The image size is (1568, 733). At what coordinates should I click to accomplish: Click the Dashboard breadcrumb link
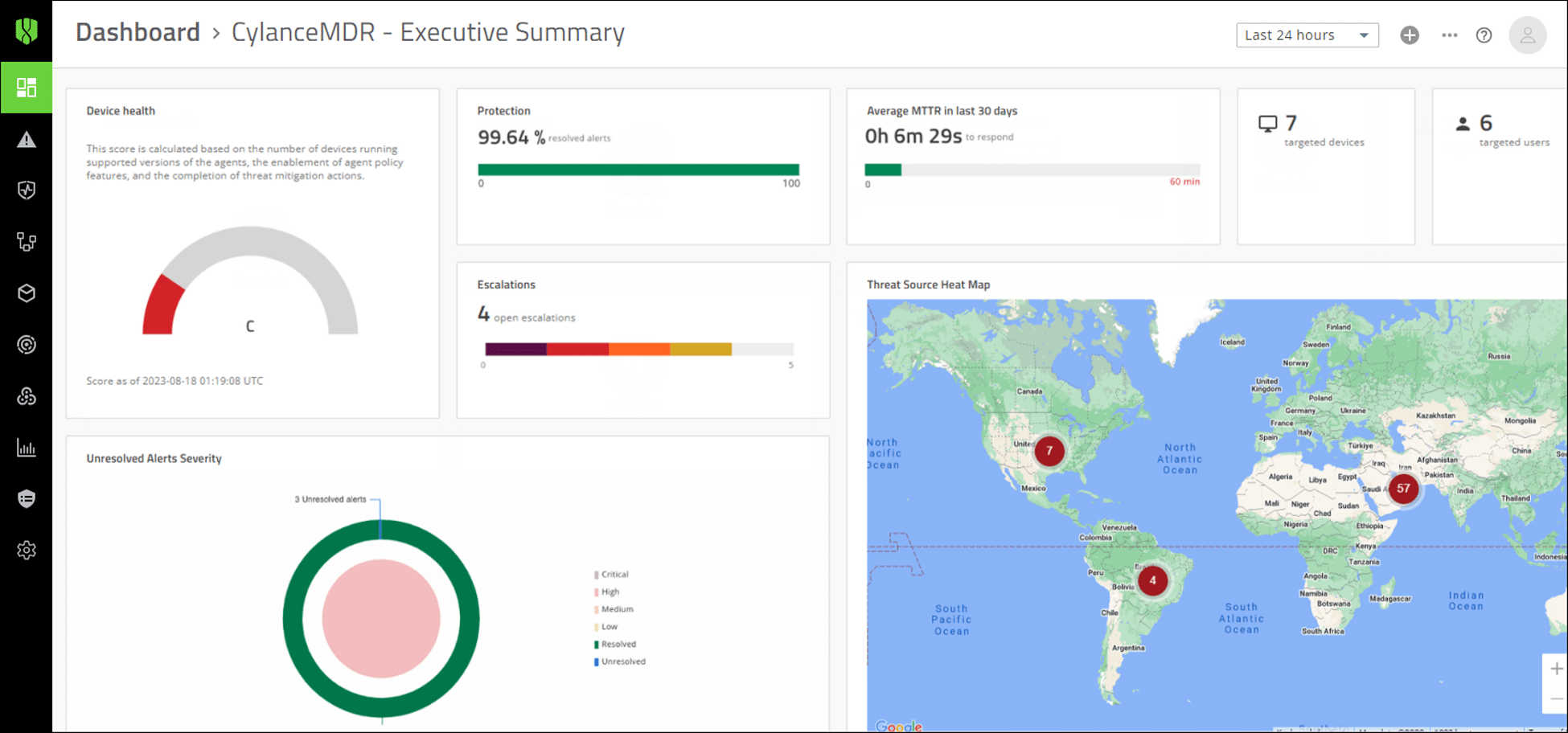[x=138, y=32]
